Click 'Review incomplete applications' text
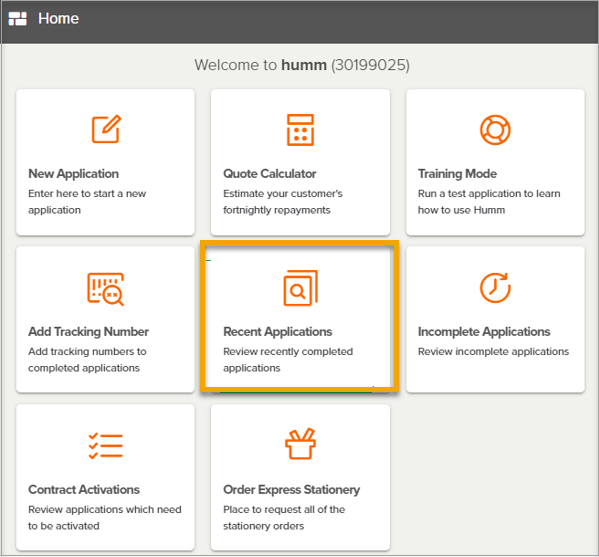This screenshot has width=599, height=557. point(493,351)
